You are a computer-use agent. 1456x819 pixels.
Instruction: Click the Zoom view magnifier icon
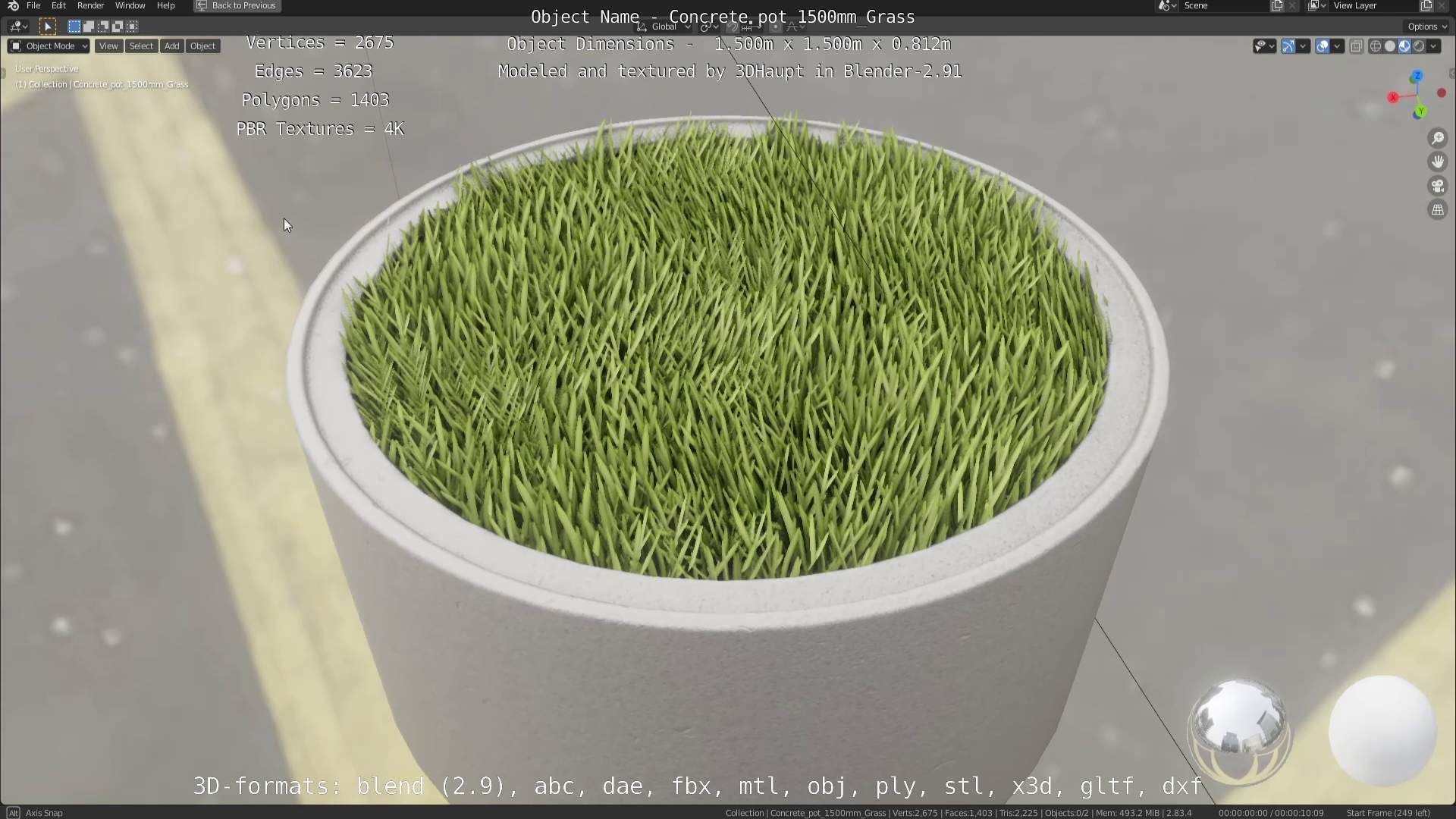pos(1438,137)
